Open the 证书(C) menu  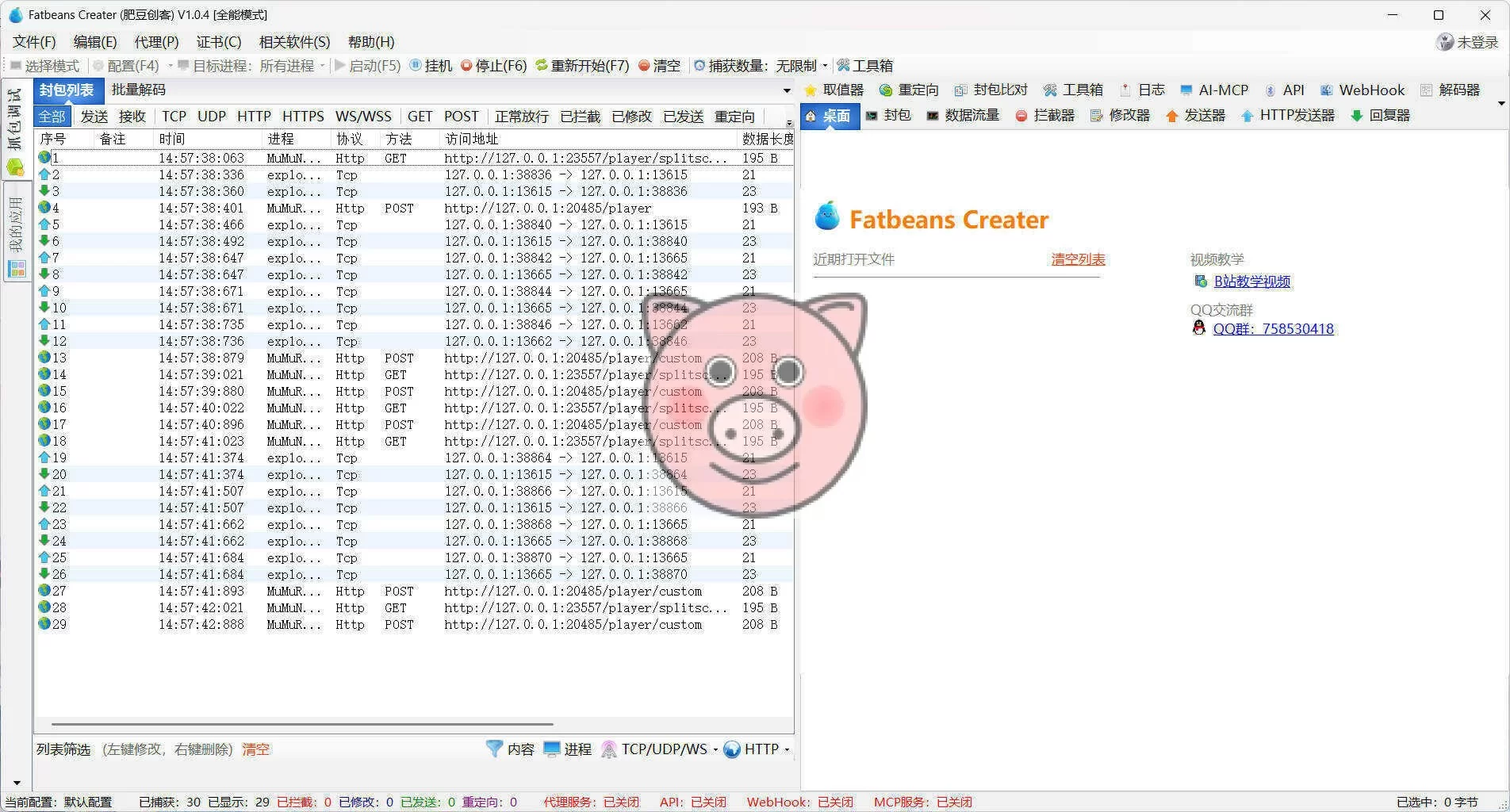(x=218, y=42)
